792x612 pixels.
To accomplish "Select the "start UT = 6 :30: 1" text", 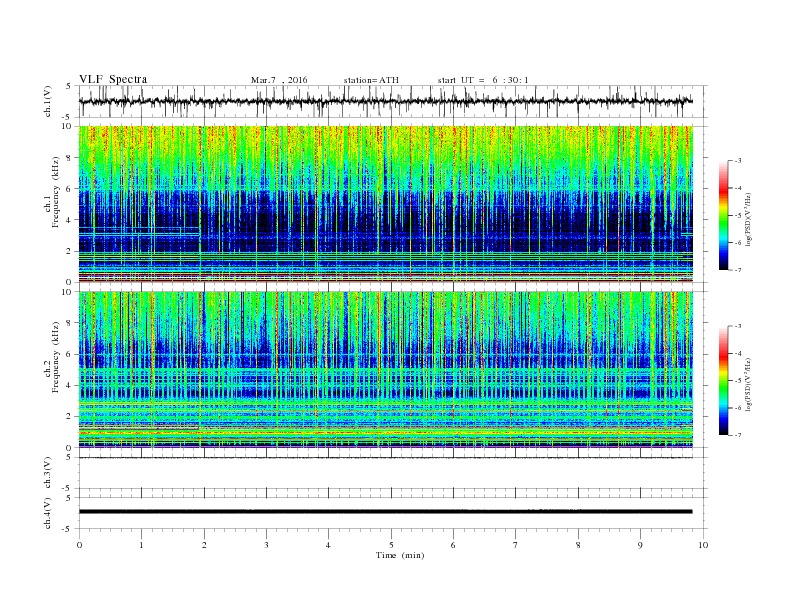I will (483, 80).
